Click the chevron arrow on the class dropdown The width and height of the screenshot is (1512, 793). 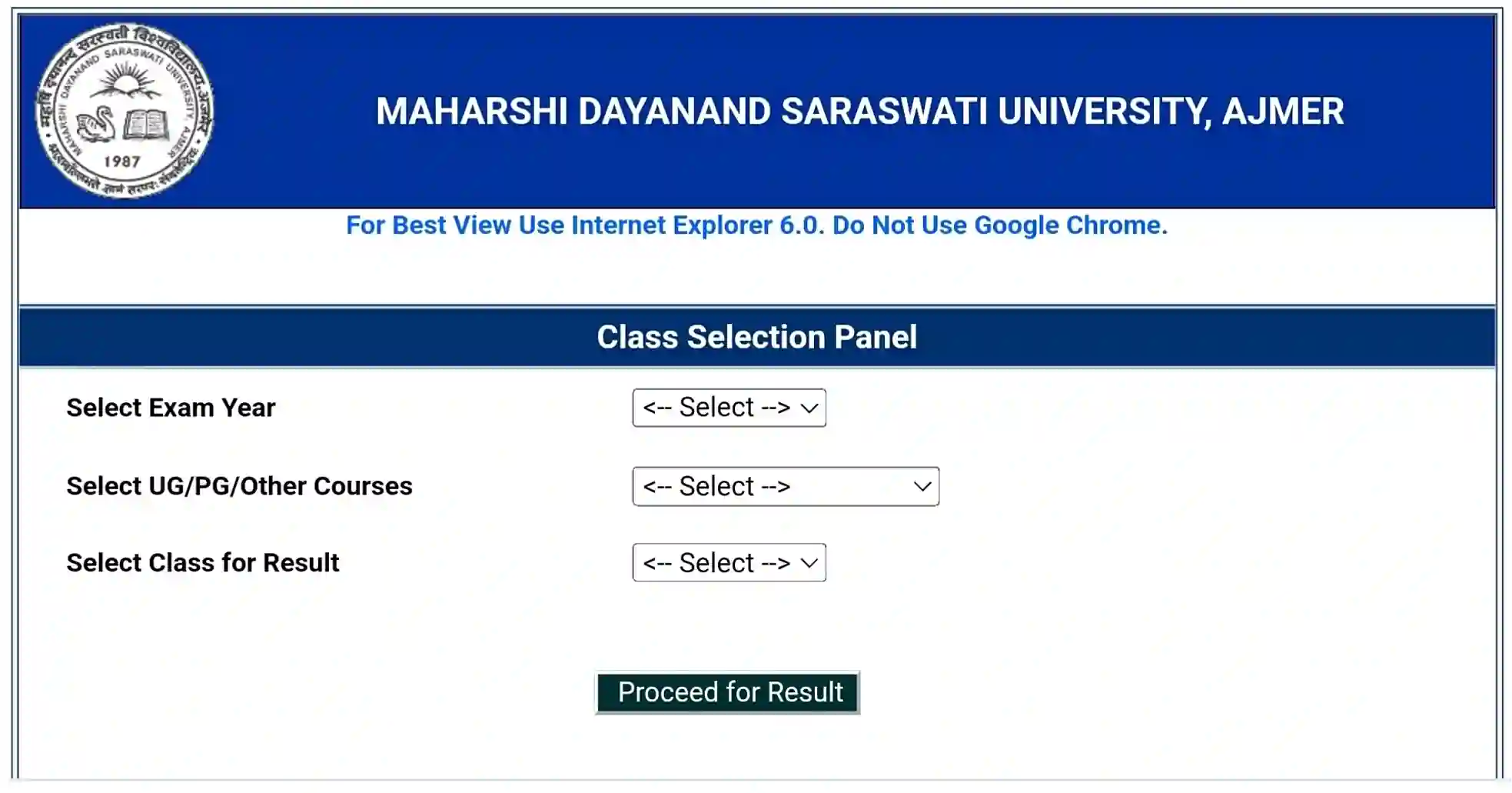(x=807, y=562)
